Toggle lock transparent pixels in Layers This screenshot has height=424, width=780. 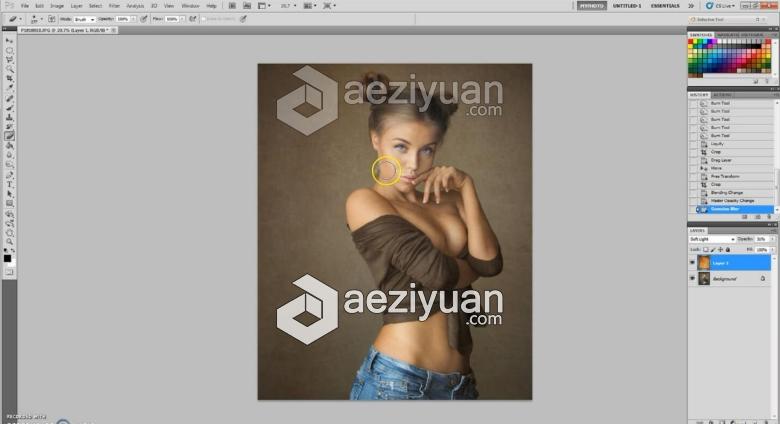[705, 249]
